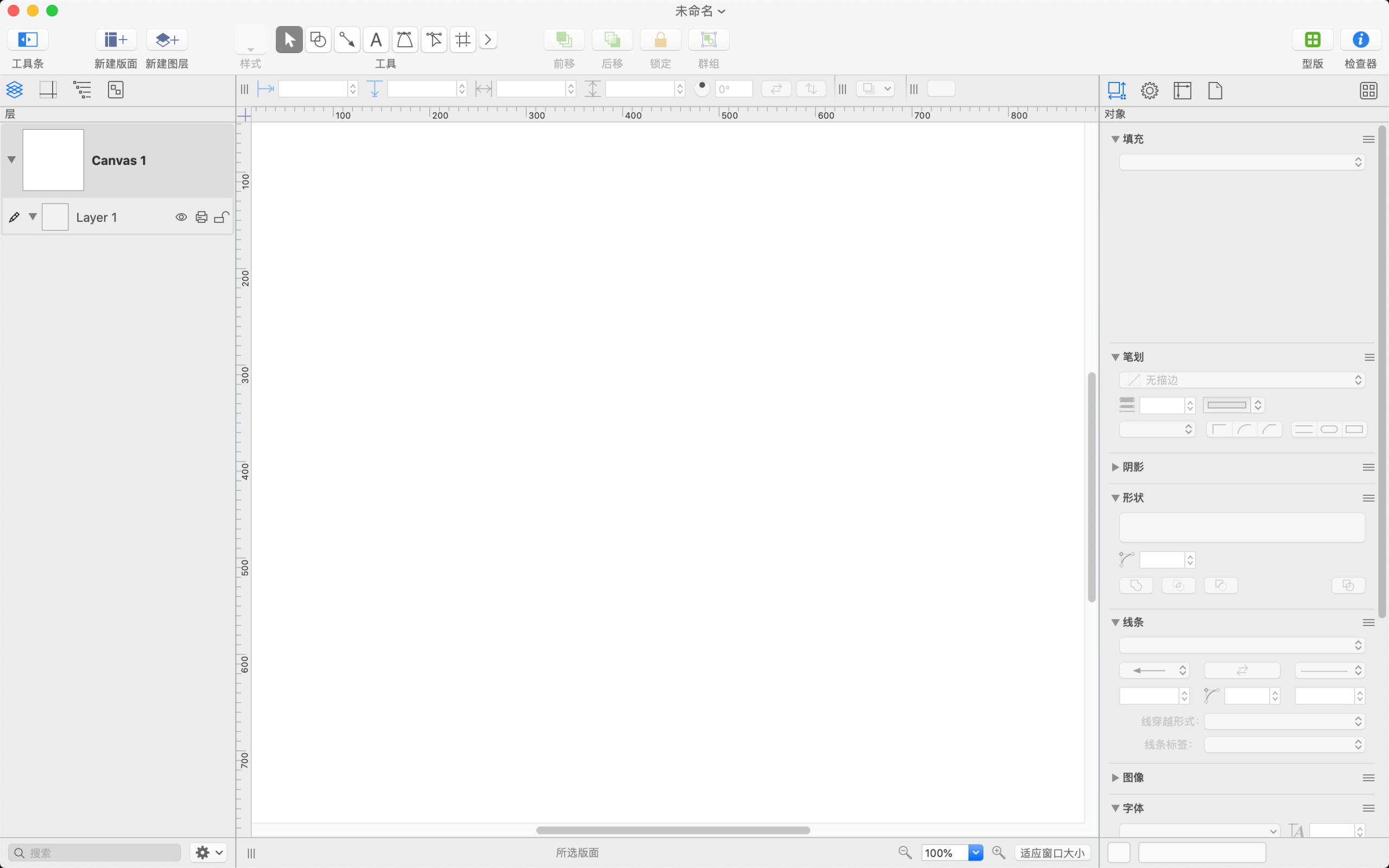Screen dimensions: 1389x868
Task: Toggle Layer 1 print setting
Action: [x=201, y=217]
